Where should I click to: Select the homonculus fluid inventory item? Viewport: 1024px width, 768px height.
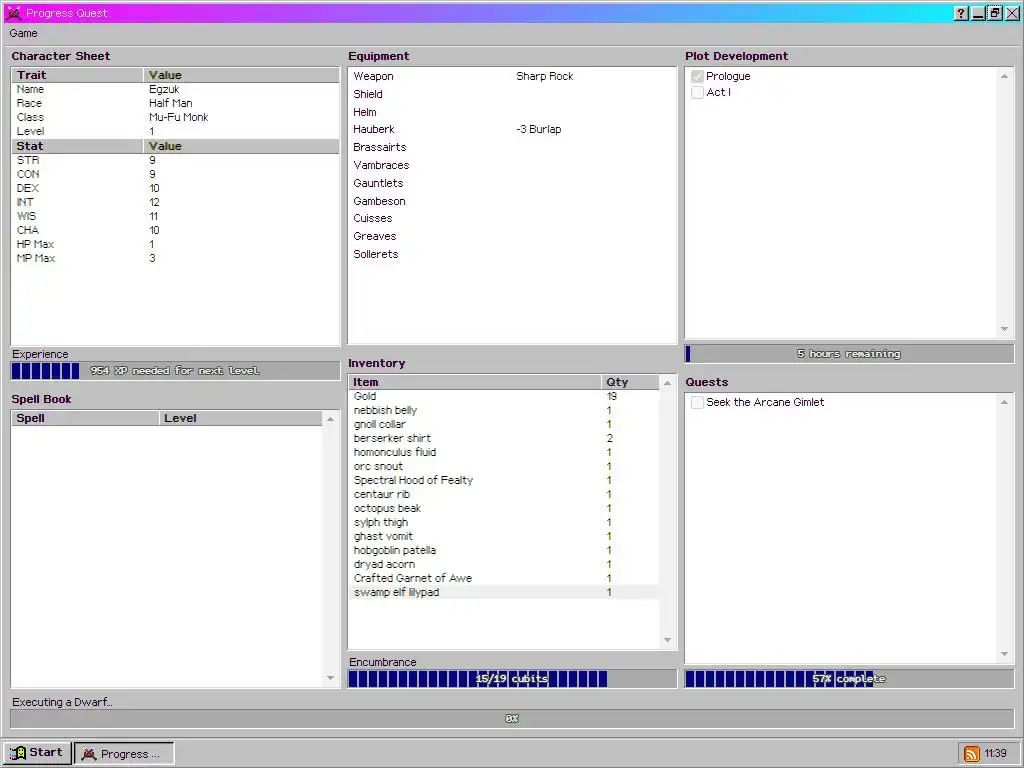click(x=504, y=452)
